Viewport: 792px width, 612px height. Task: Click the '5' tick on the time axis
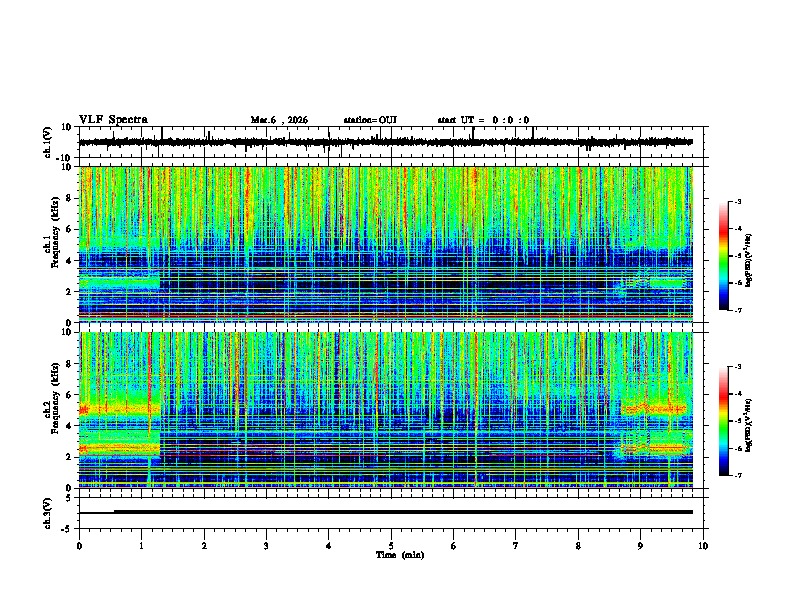[x=391, y=546]
